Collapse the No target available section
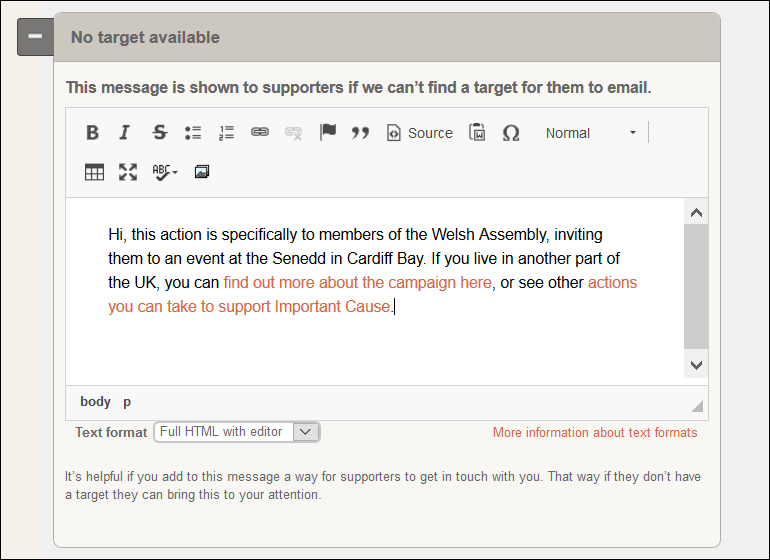Viewport: 770px width, 560px height. pyautogui.click(x=35, y=37)
